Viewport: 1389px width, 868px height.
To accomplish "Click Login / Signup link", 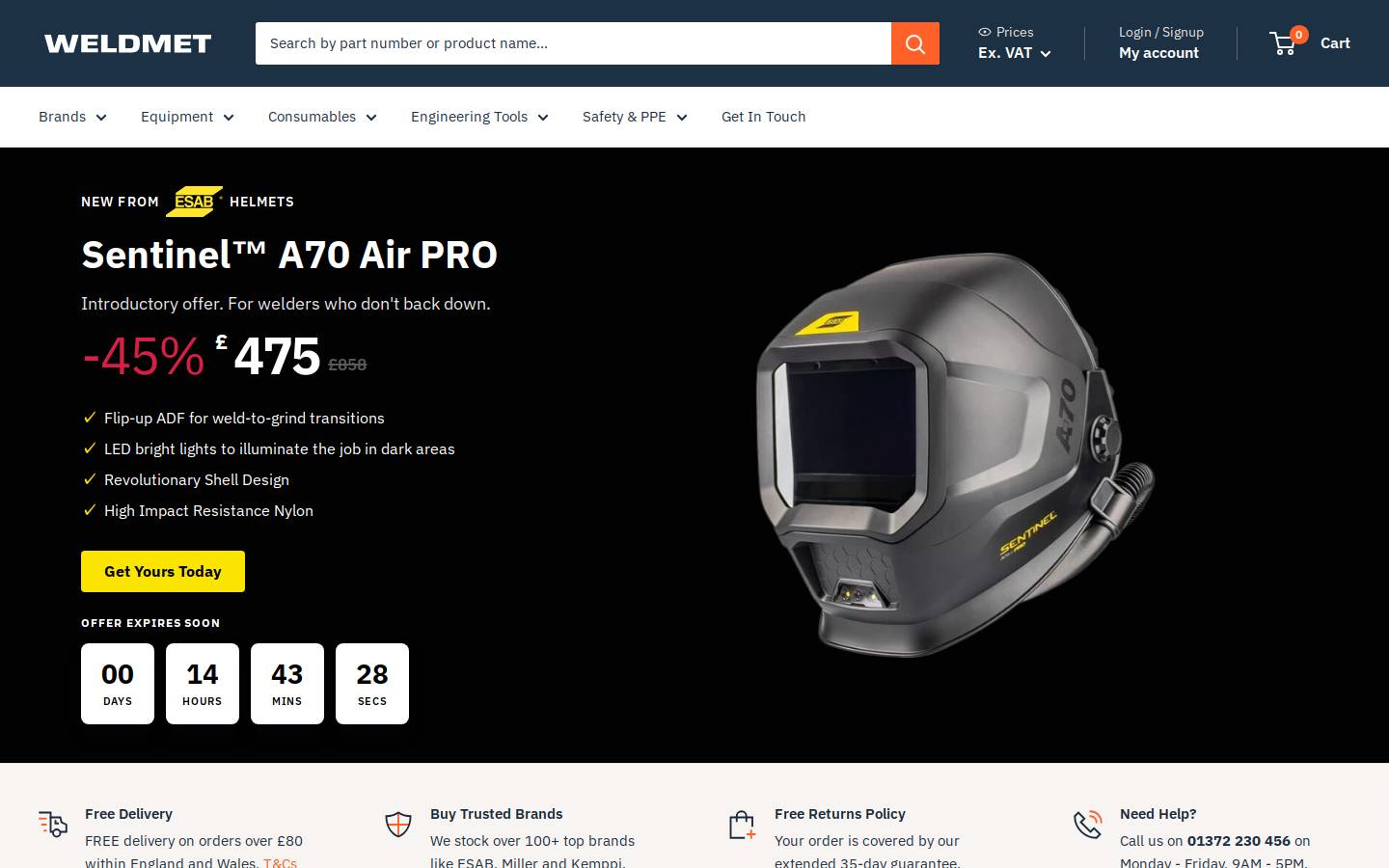I will (x=1161, y=32).
